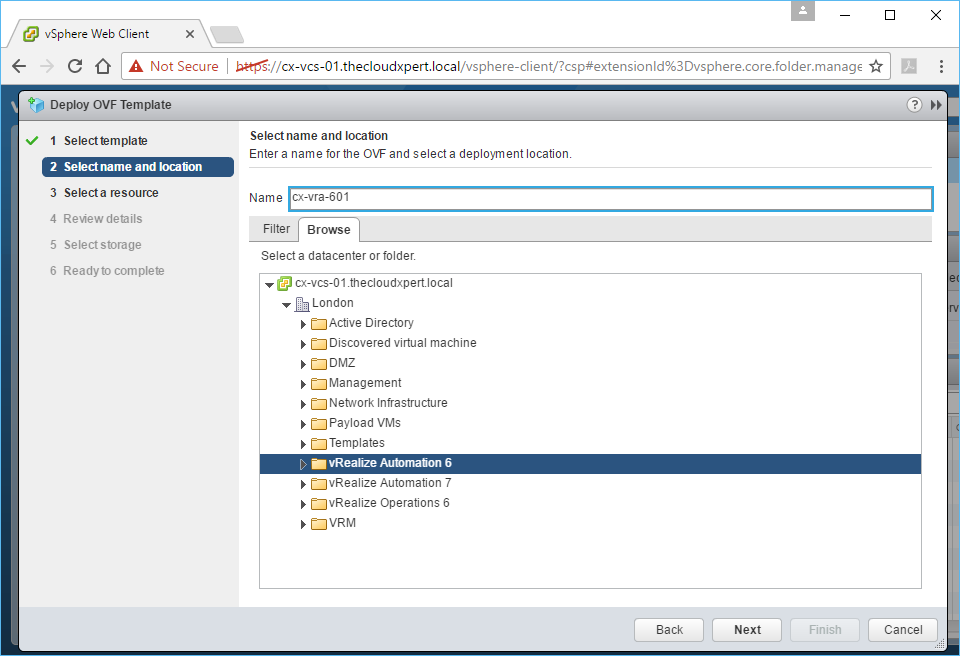Image resolution: width=960 pixels, height=656 pixels.
Task: Go to browser home page
Action: [102, 66]
